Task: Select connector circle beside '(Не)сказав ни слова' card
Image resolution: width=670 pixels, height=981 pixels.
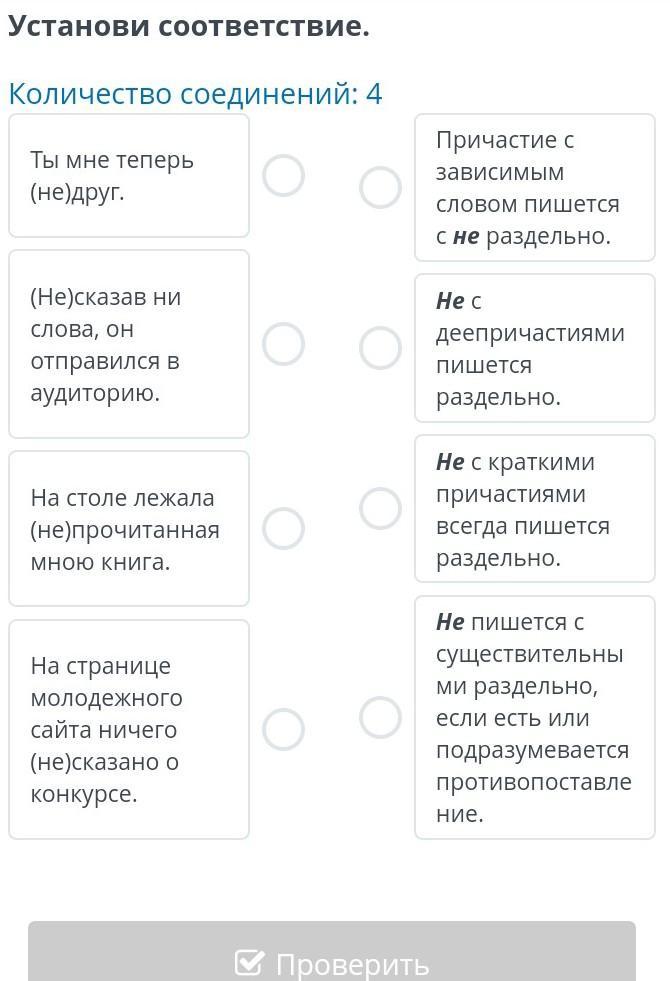Action: tap(284, 344)
